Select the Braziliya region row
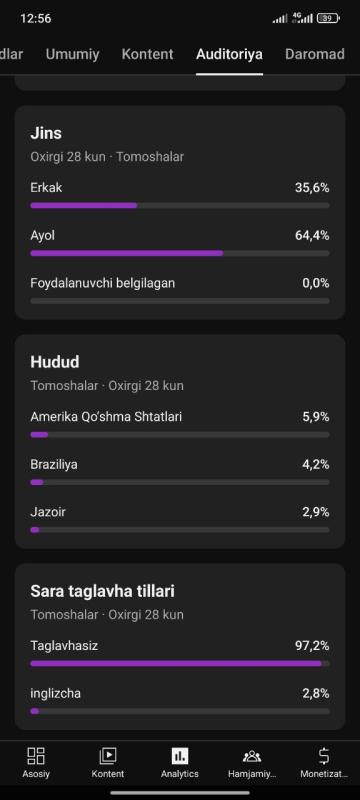360x800 pixels. 180,472
